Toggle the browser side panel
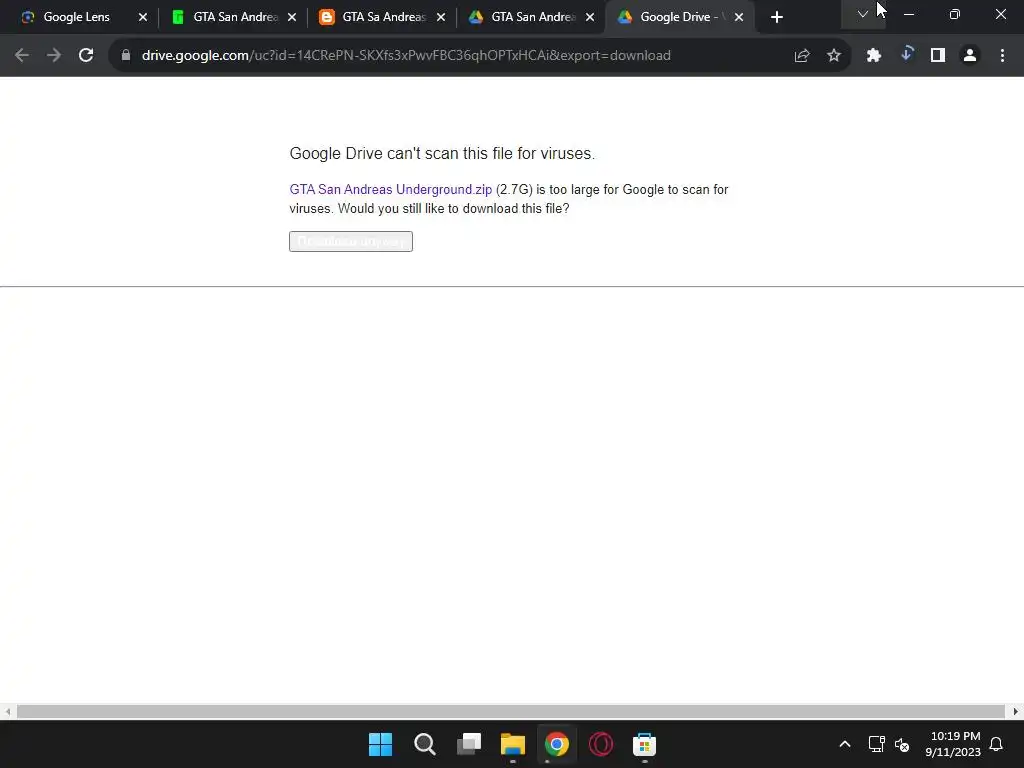Image resolution: width=1024 pixels, height=768 pixels. coord(938,56)
